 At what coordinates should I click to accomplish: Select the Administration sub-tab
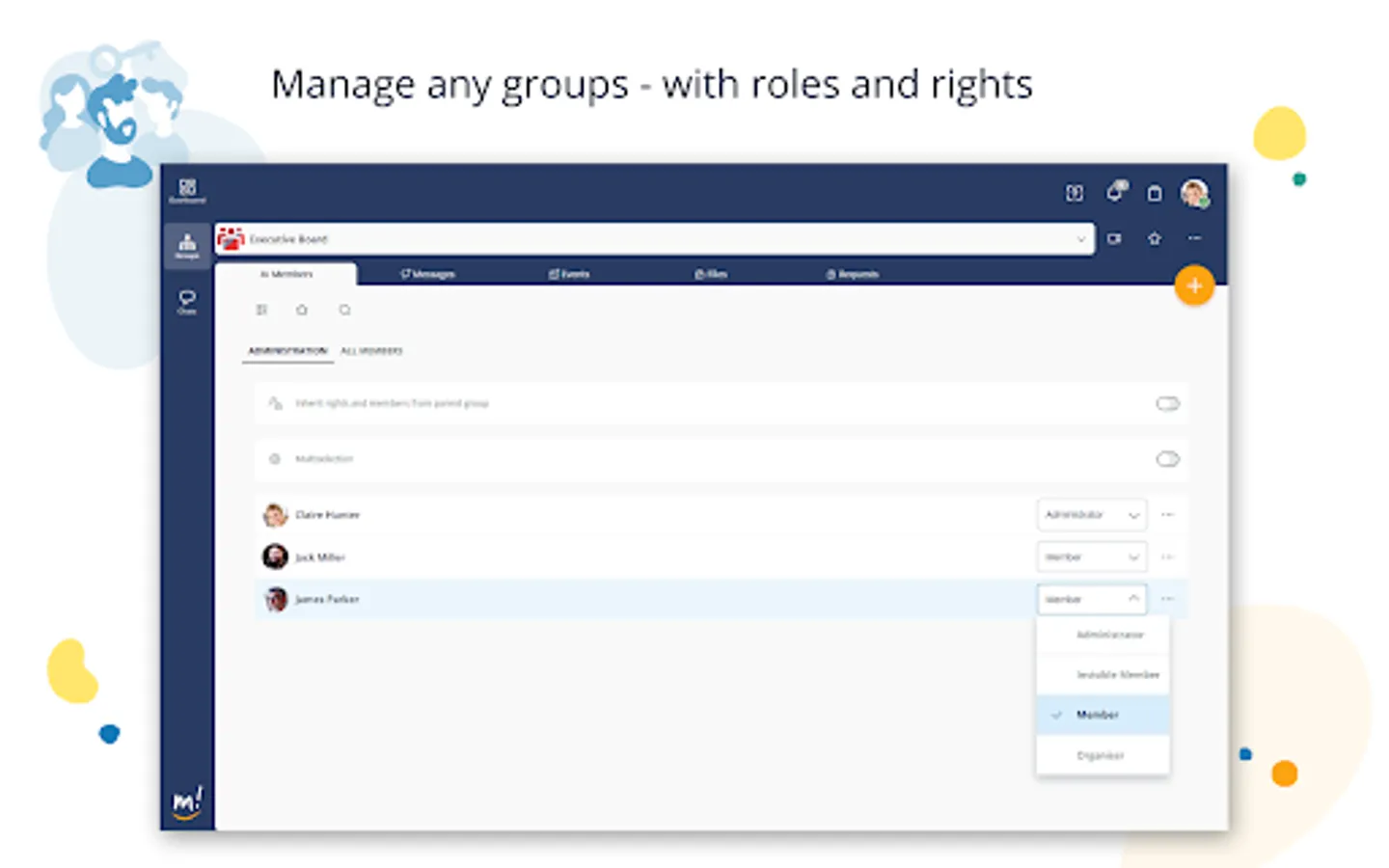point(287,351)
